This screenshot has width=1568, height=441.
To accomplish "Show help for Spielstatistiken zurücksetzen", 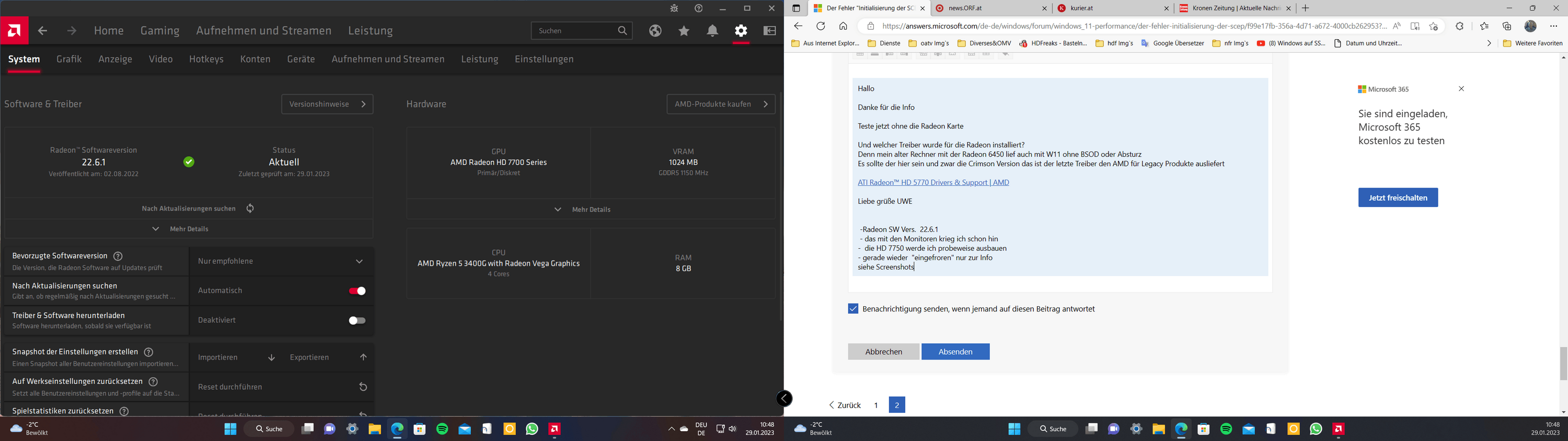I will coord(124,411).
